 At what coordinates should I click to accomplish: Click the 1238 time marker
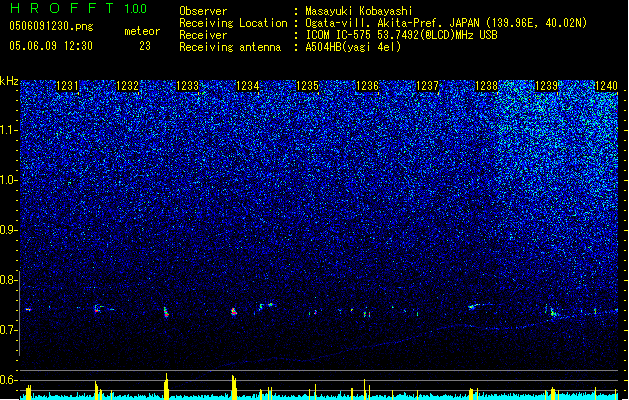pos(487,86)
